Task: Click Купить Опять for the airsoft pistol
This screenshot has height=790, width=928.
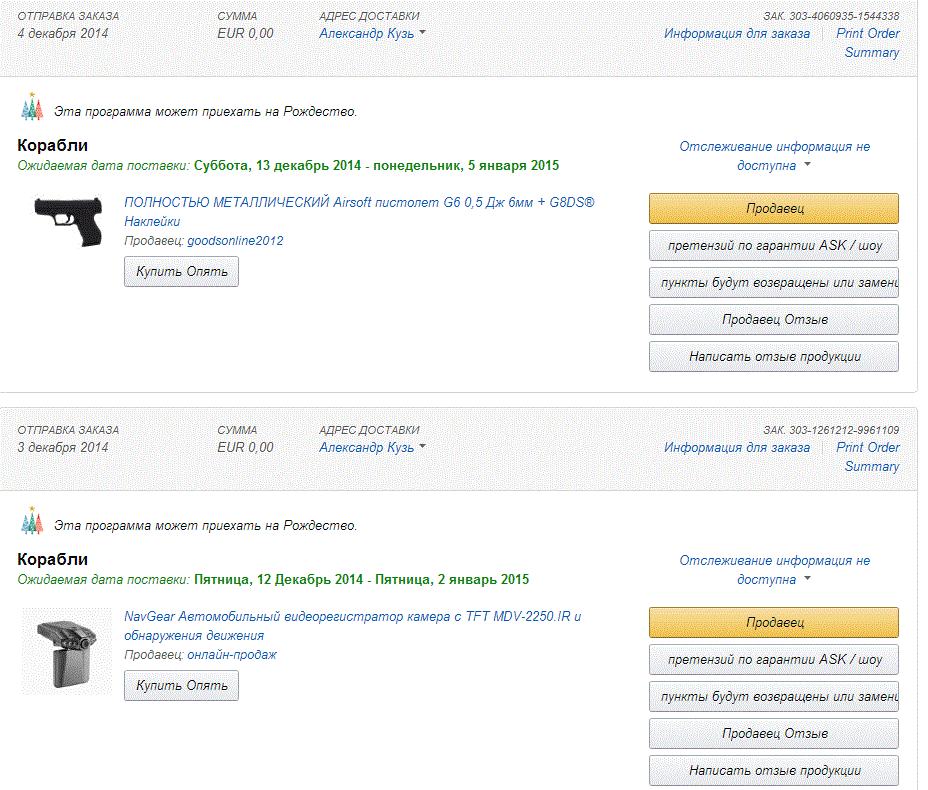Action: pos(181,271)
